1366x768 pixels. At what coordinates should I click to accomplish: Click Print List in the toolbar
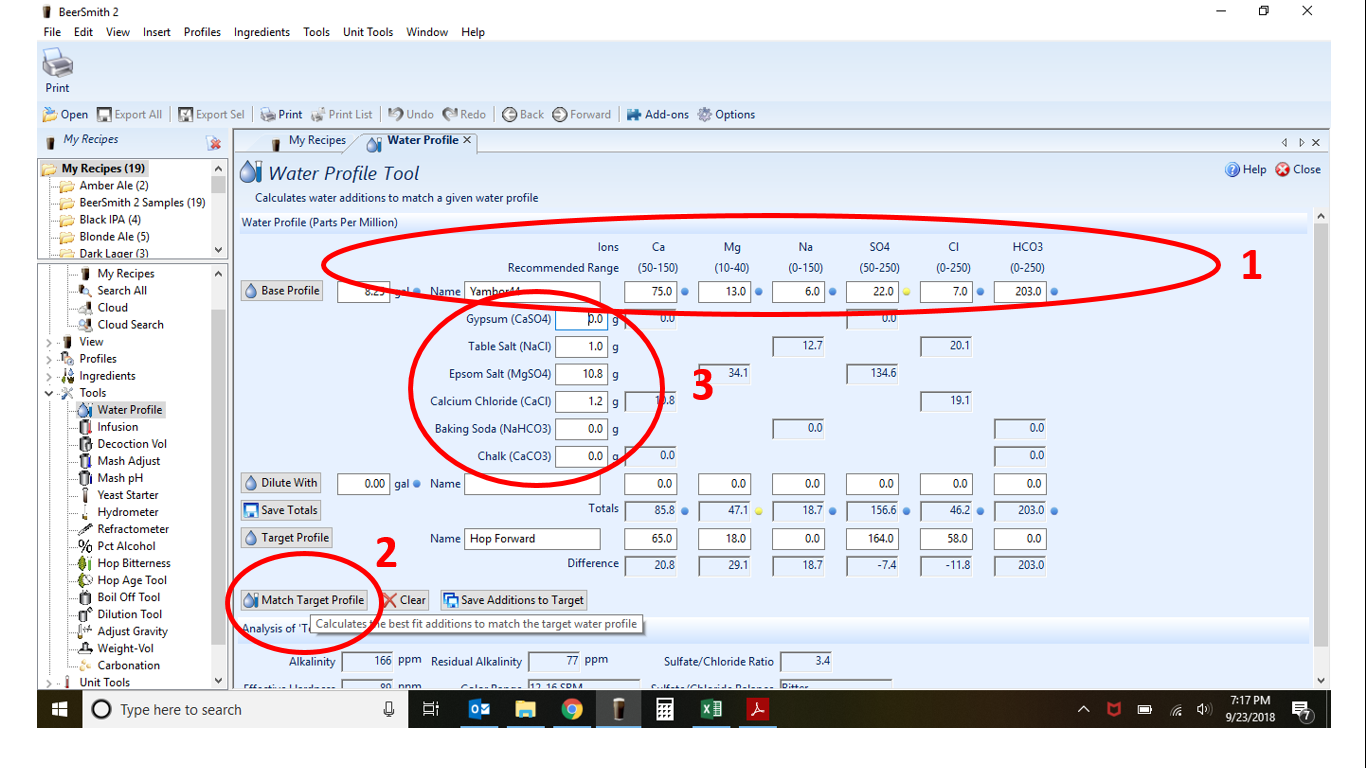[x=342, y=114]
